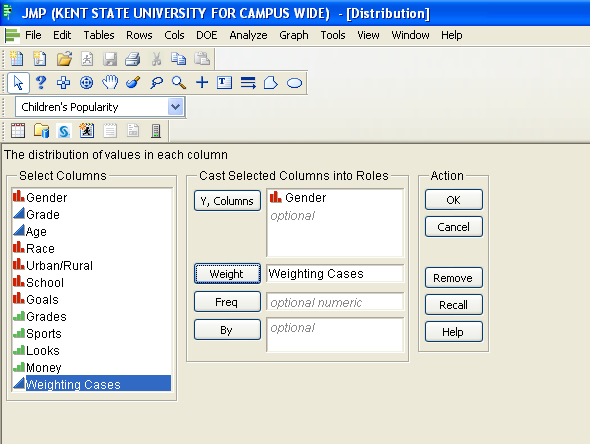Click the Weight role button

tap(227, 274)
